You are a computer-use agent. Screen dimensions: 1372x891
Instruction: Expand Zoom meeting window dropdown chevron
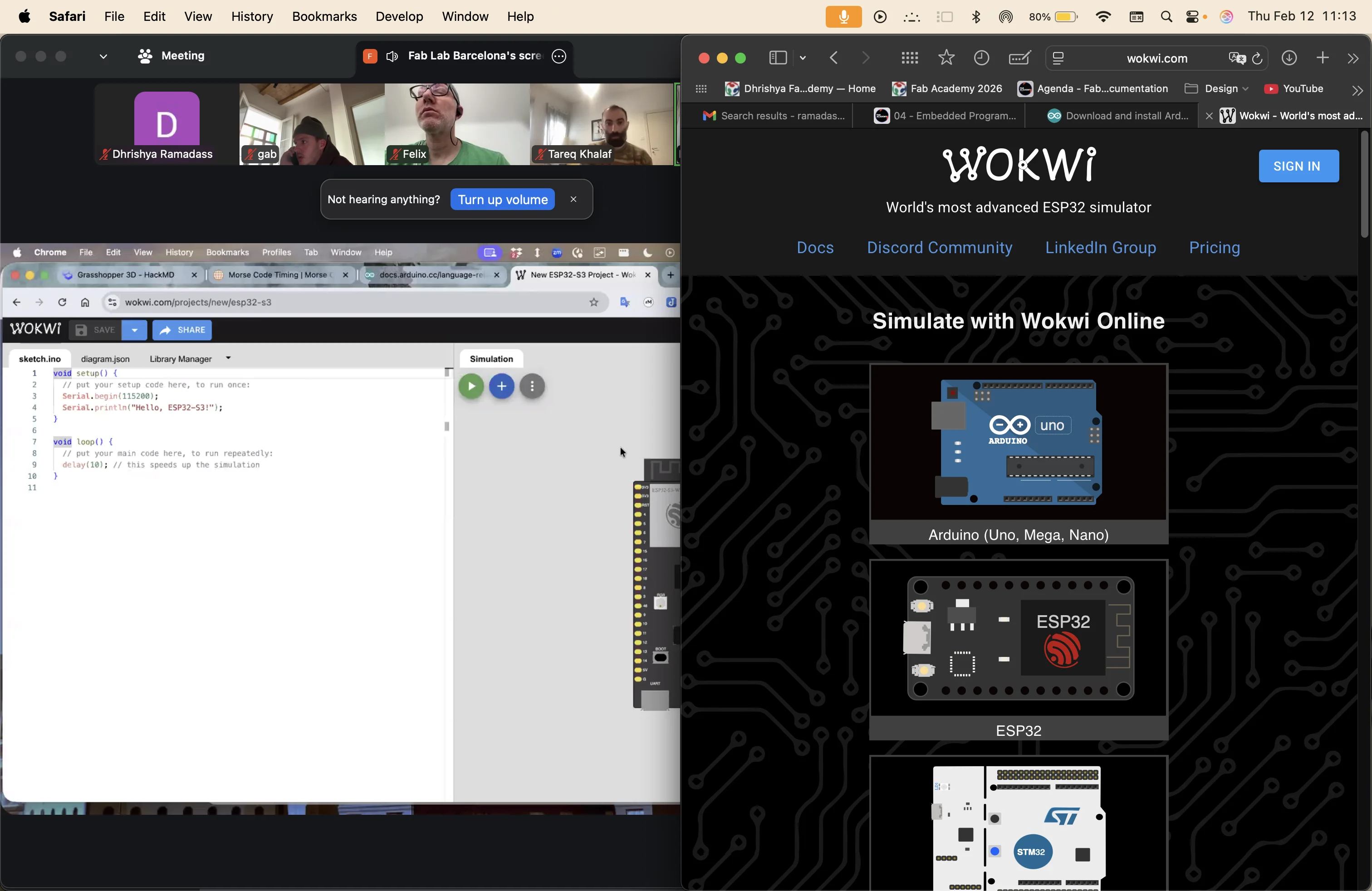pyautogui.click(x=103, y=56)
